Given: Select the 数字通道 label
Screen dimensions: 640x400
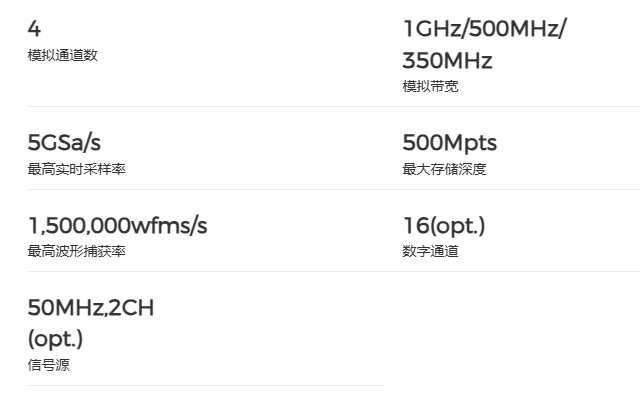Looking at the screenshot, I should pyautogui.click(x=430, y=251).
